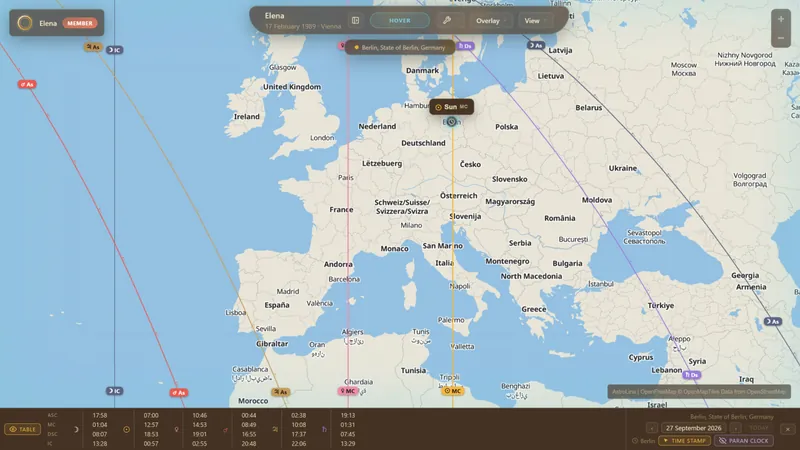Select the Berlin, State of Berlin location chip
The image size is (800, 450).
pyautogui.click(x=399, y=47)
